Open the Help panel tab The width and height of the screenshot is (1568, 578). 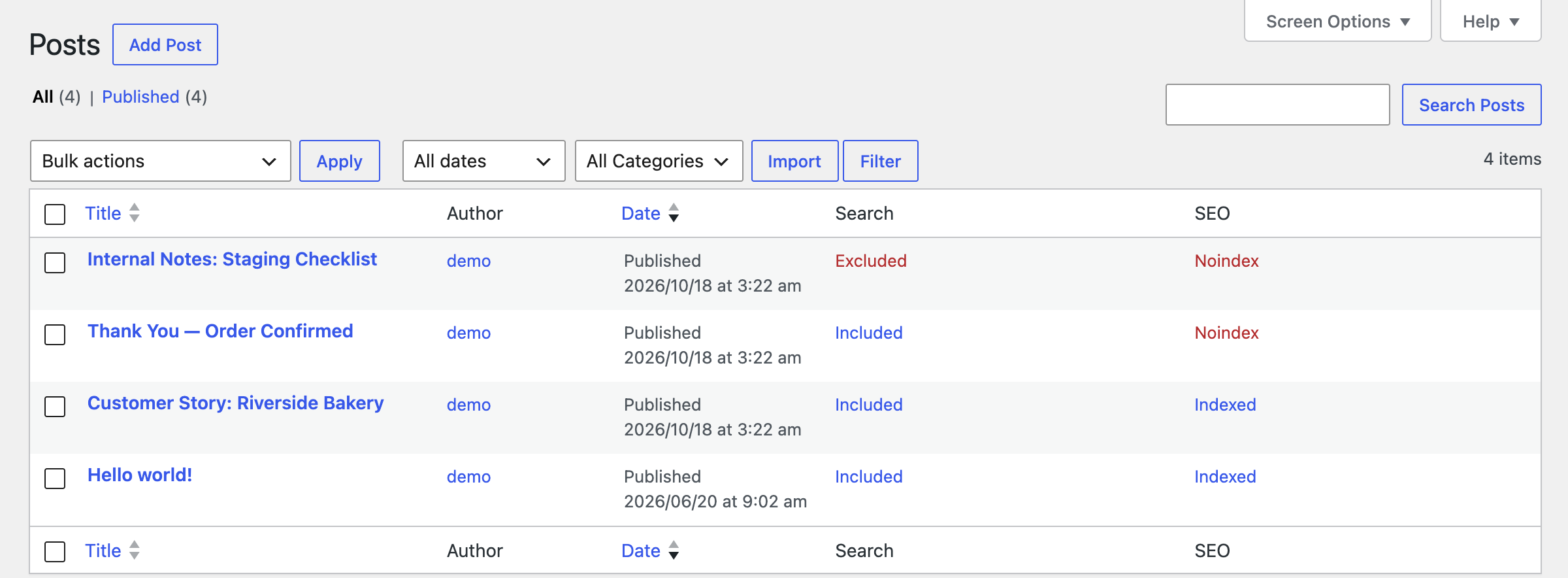[1491, 22]
